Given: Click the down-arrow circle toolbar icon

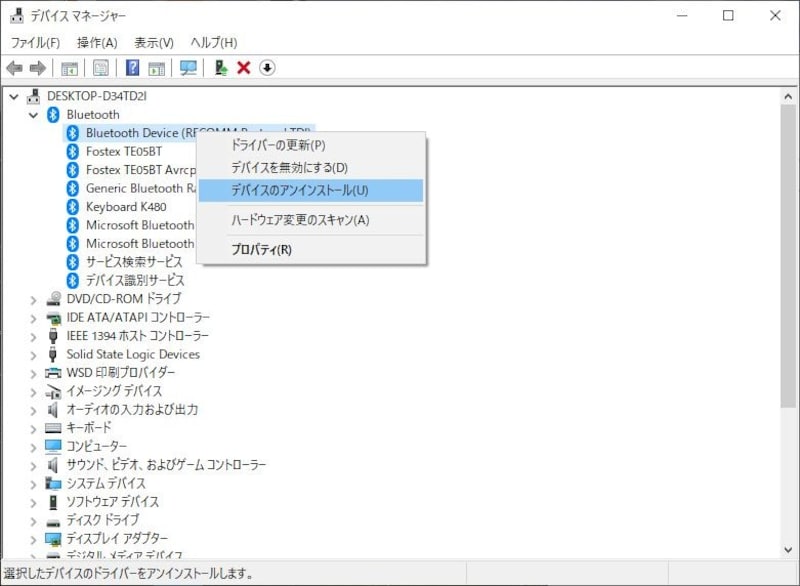Looking at the screenshot, I should tap(267, 68).
